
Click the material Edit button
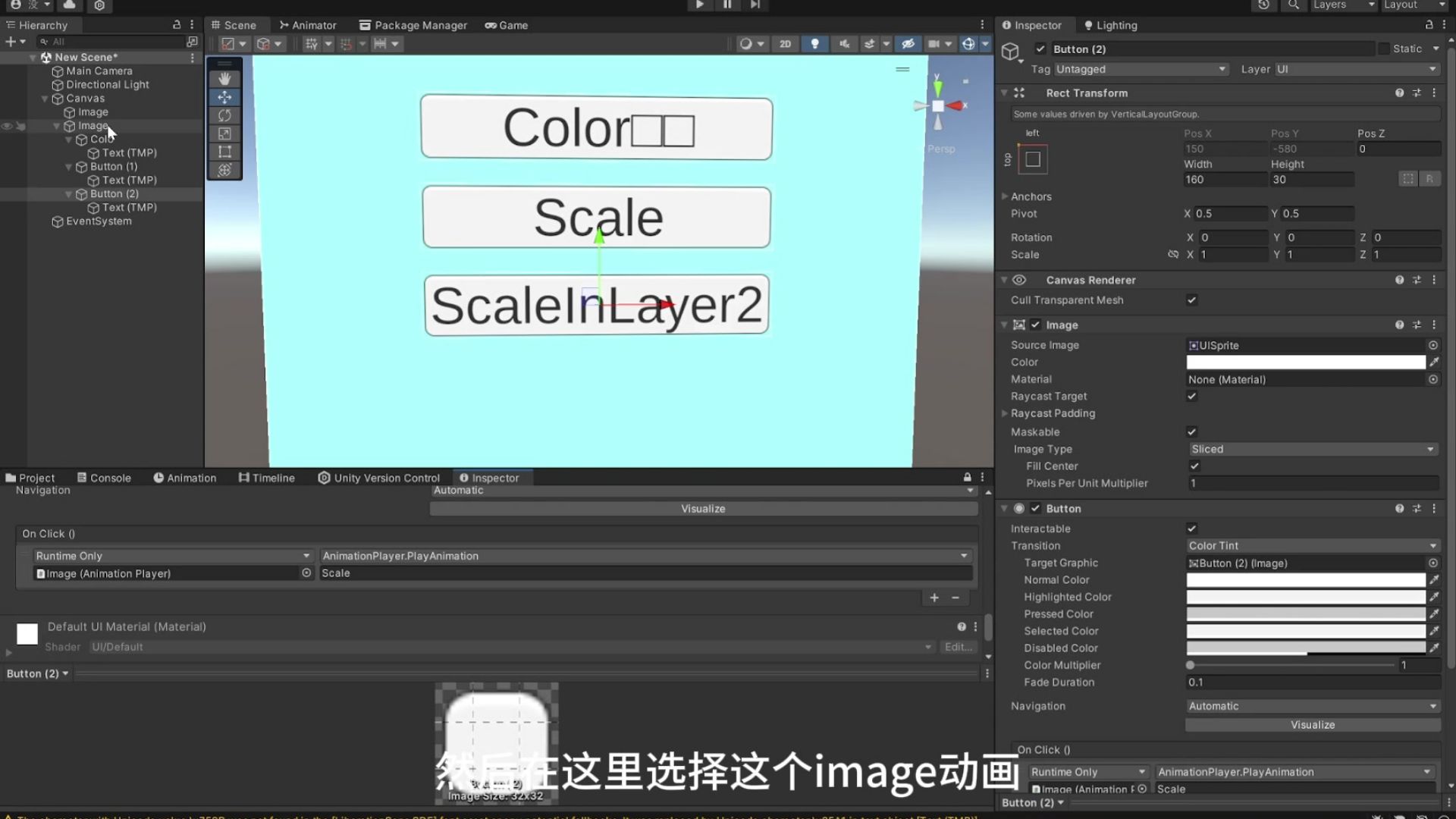click(x=959, y=647)
